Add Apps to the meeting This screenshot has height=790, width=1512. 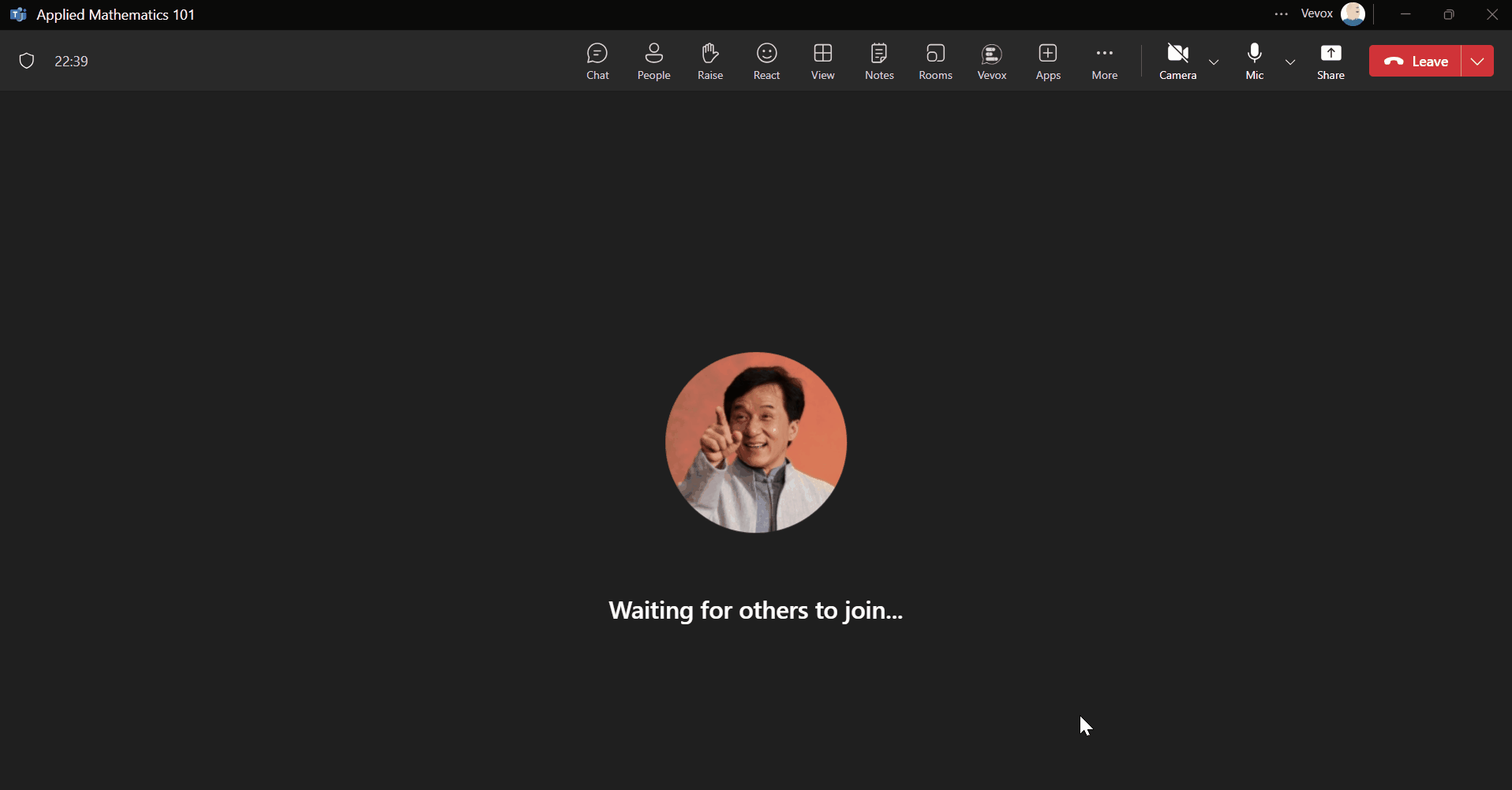pyautogui.click(x=1048, y=62)
